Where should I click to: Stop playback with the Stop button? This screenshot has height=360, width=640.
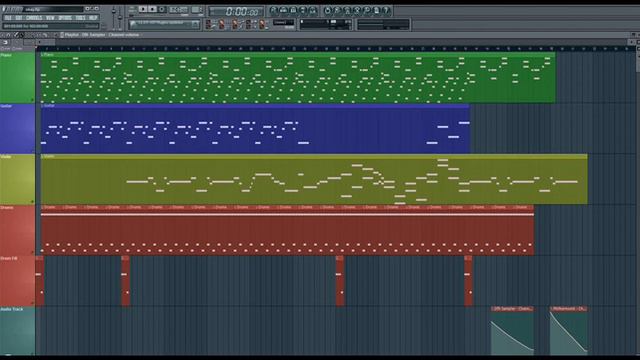click(x=152, y=9)
